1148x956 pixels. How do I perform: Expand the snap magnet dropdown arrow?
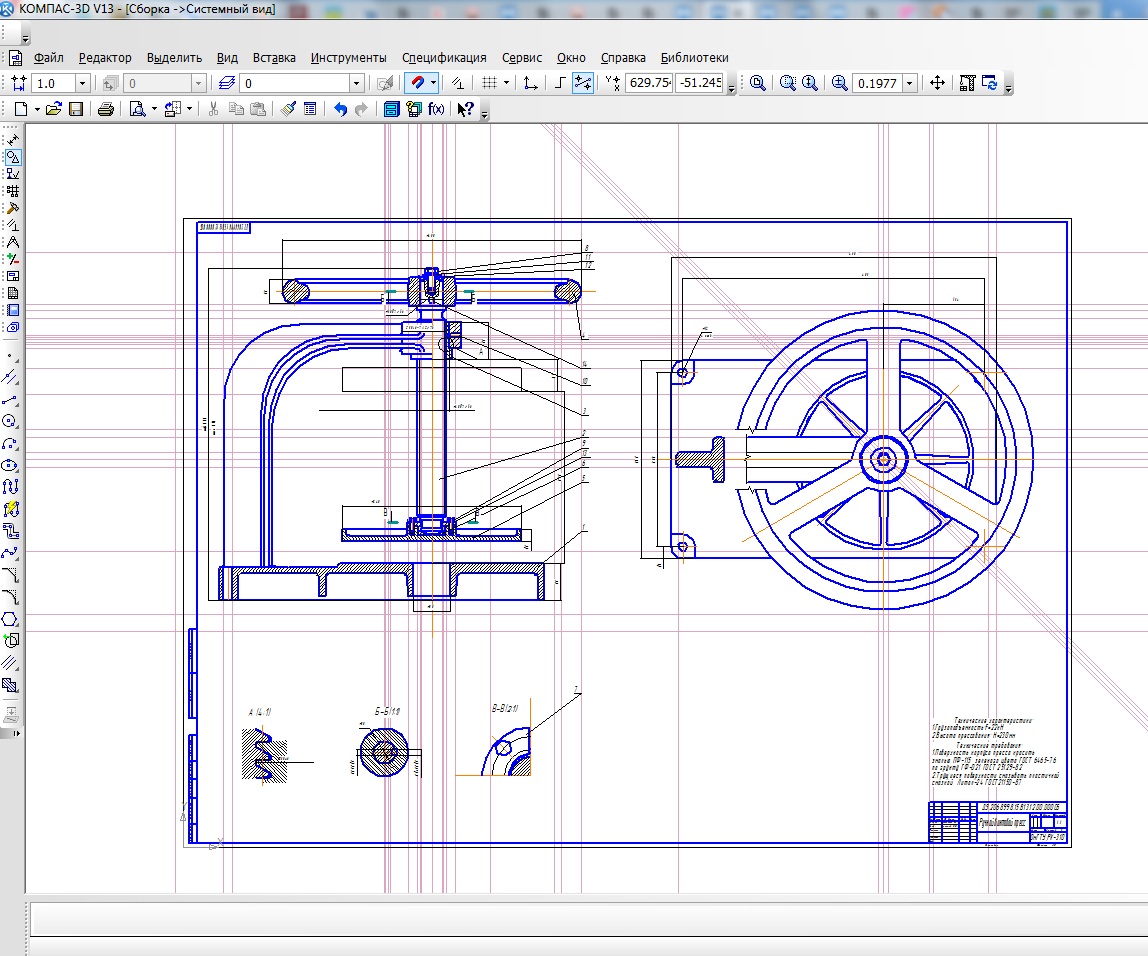pos(433,83)
